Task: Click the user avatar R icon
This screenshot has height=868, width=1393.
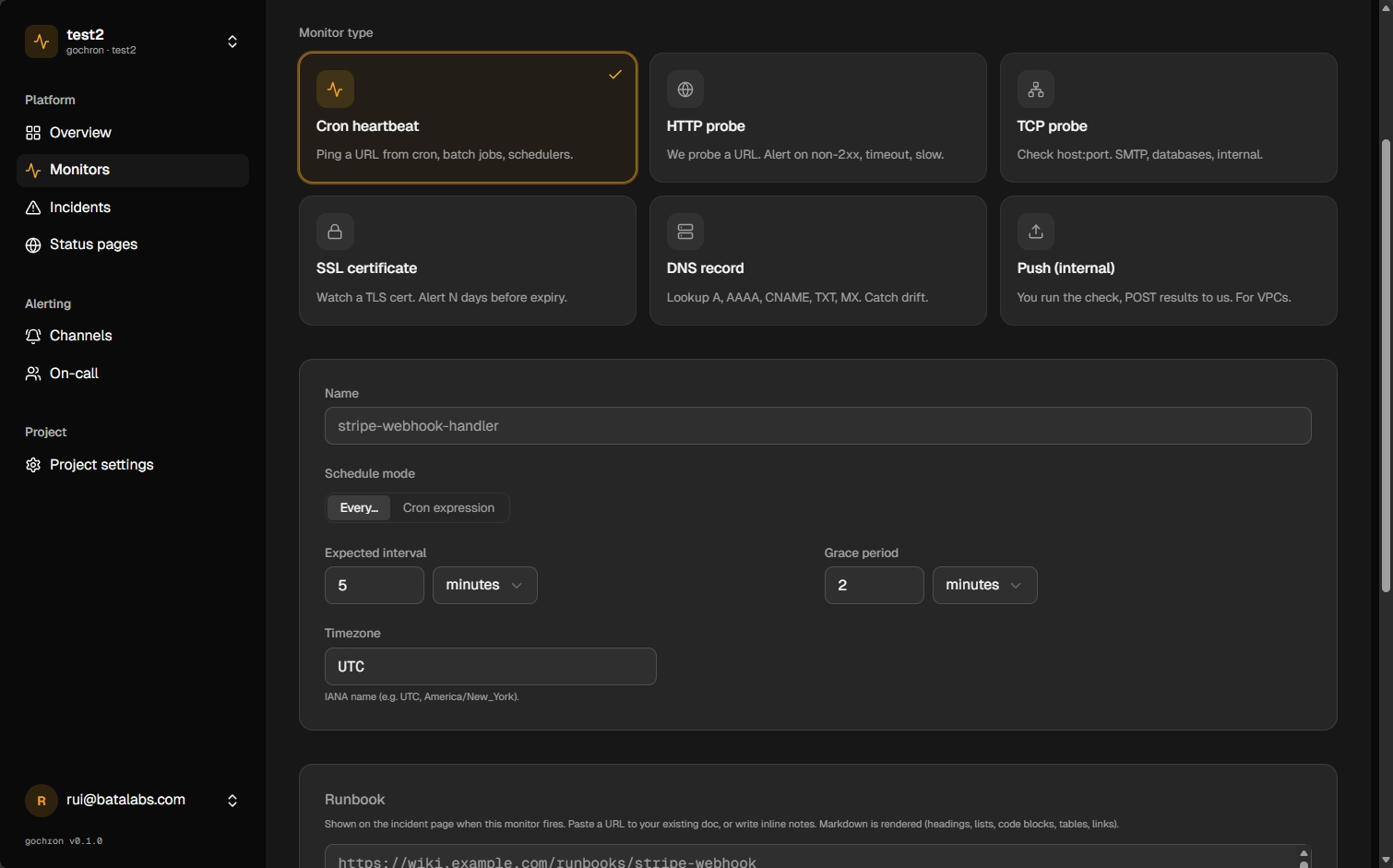Action: (x=41, y=801)
